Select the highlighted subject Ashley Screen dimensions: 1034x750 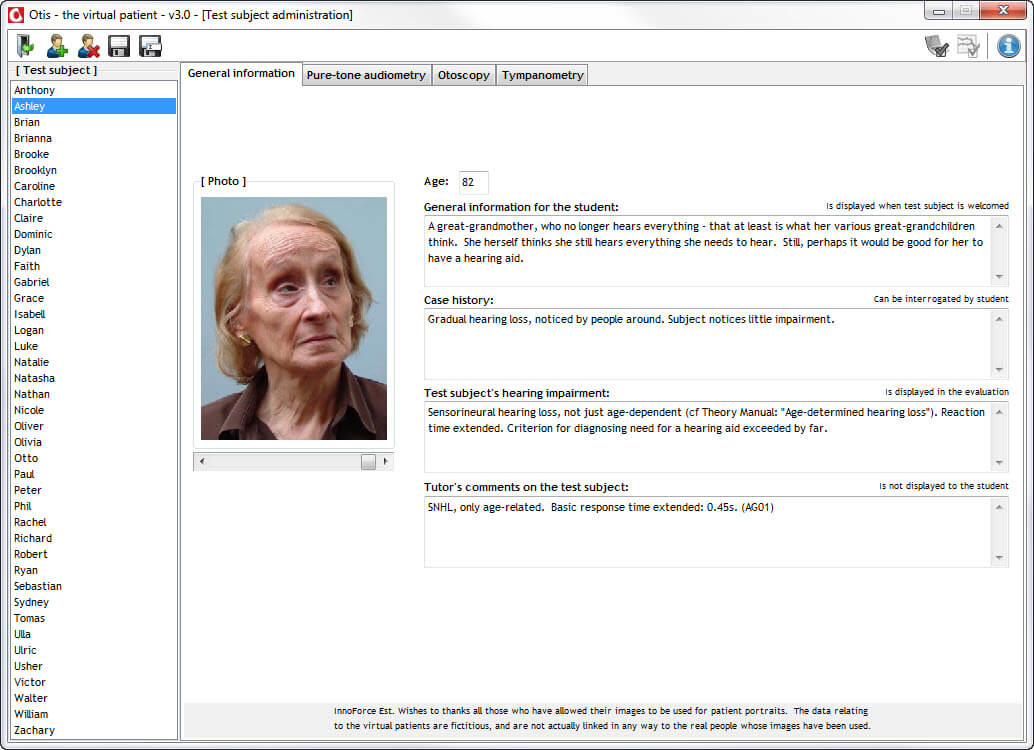coord(94,106)
